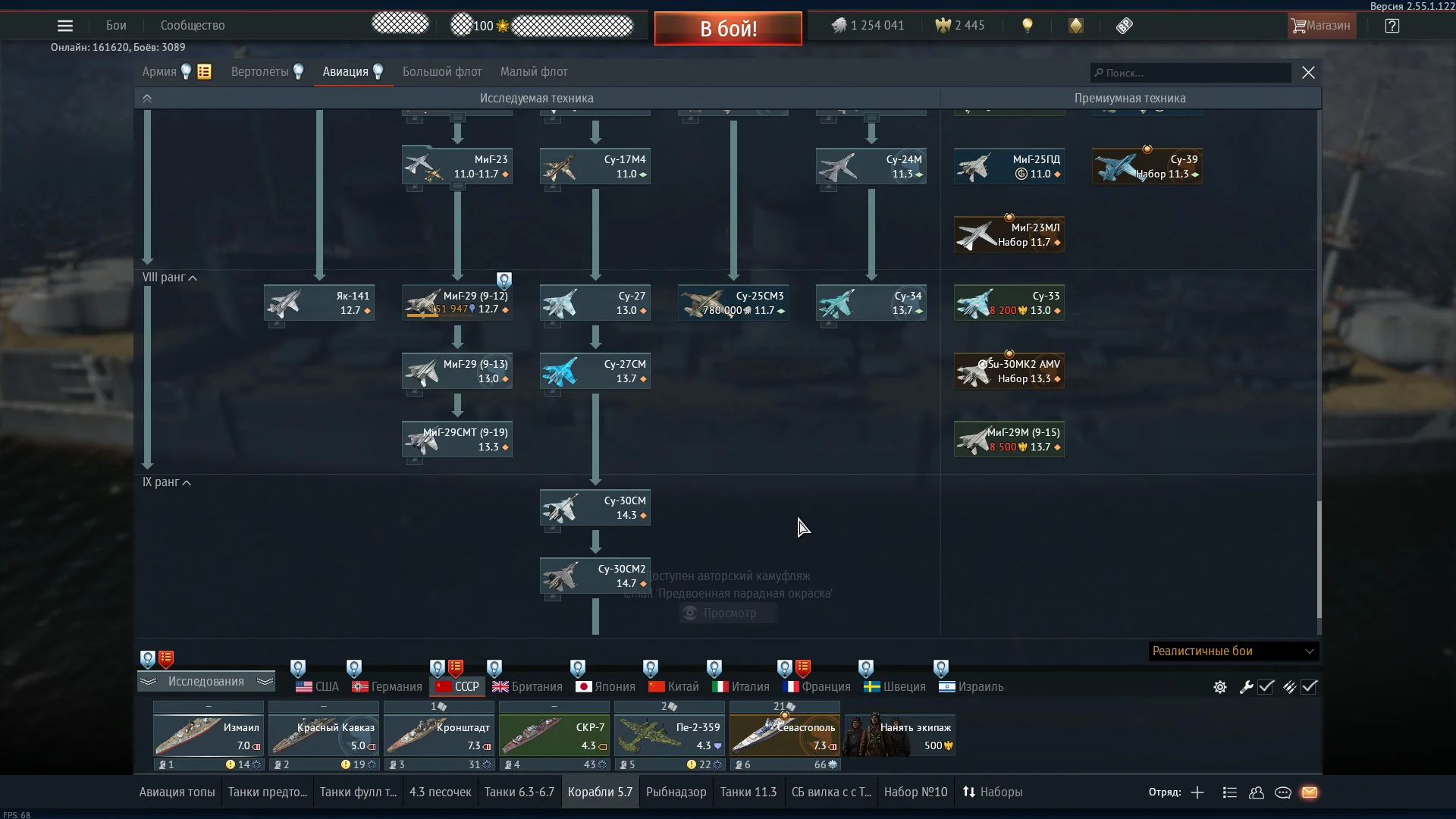
Task: Select the Су-27СМ aircraft card
Action: (595, 371)
